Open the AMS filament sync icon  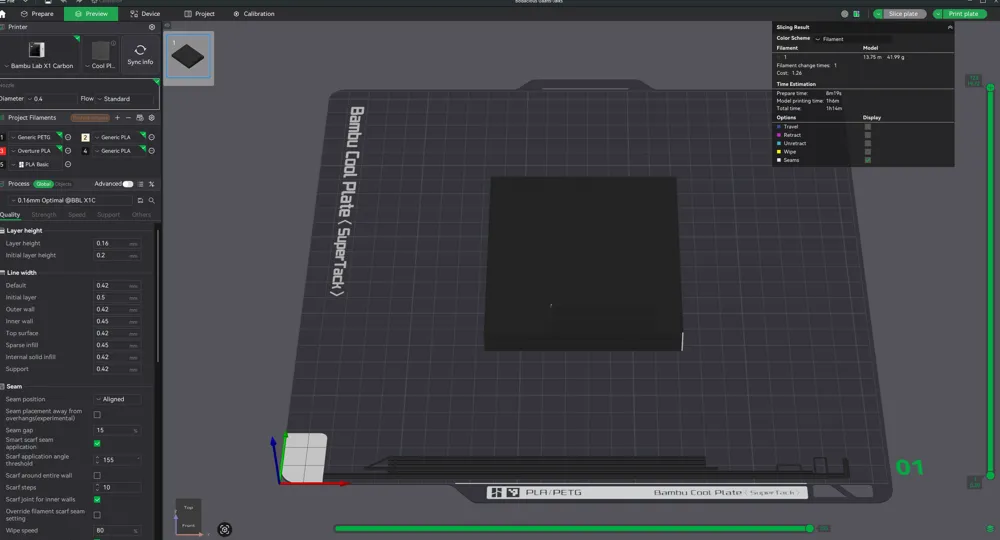140,118
